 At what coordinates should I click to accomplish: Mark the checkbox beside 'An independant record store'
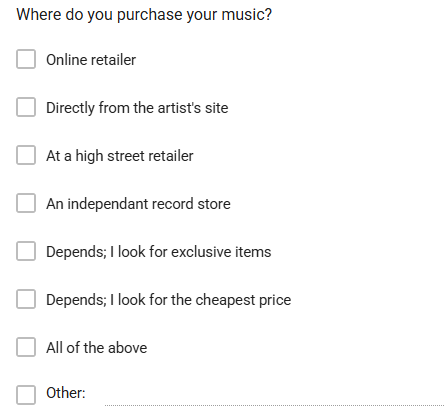(26, 203)
